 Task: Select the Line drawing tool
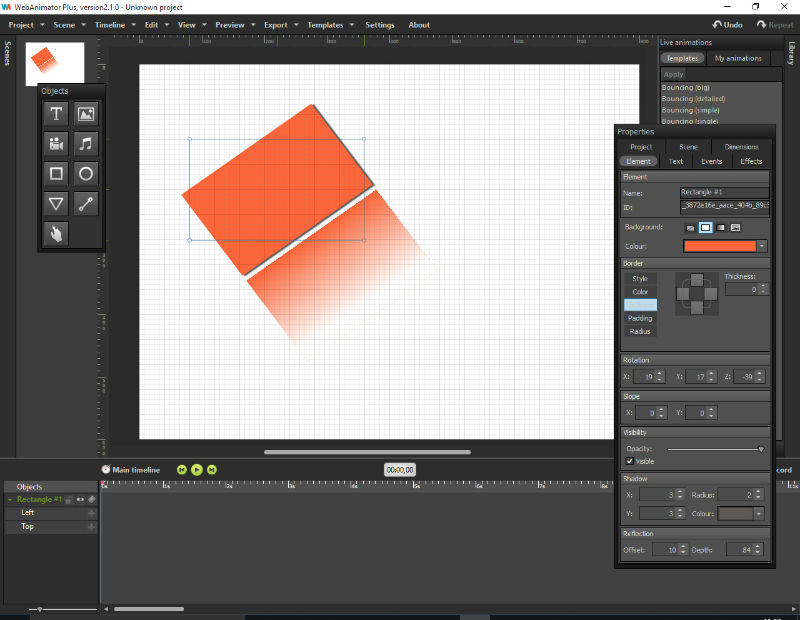pyautogui.click(x=86, y=204)
